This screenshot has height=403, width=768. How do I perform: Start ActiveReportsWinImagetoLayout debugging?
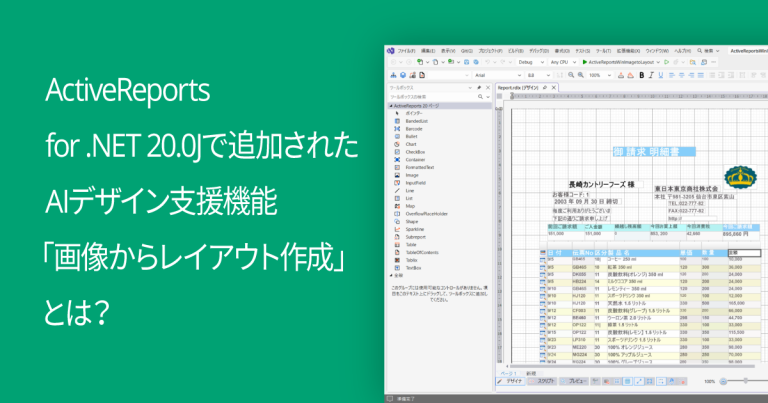(x=618, y=62)
